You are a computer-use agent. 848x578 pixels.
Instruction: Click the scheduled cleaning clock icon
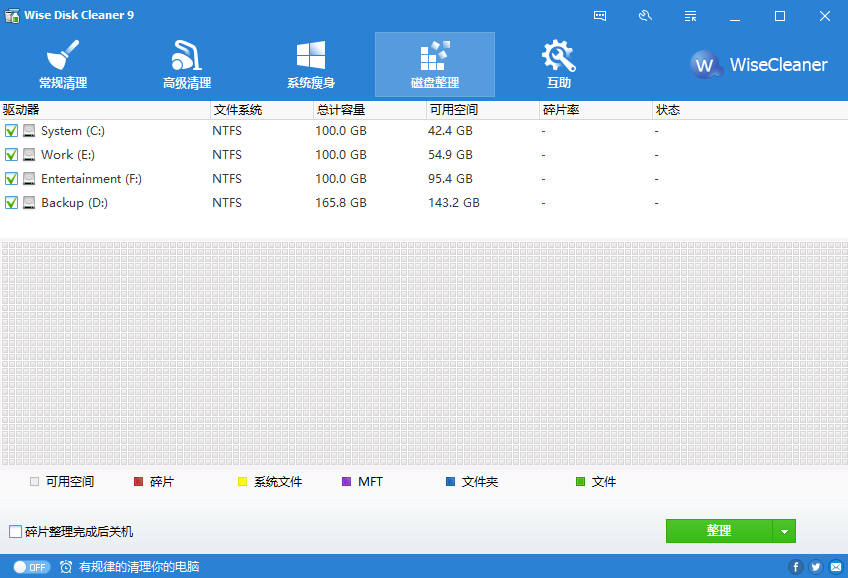pos(65,565)
